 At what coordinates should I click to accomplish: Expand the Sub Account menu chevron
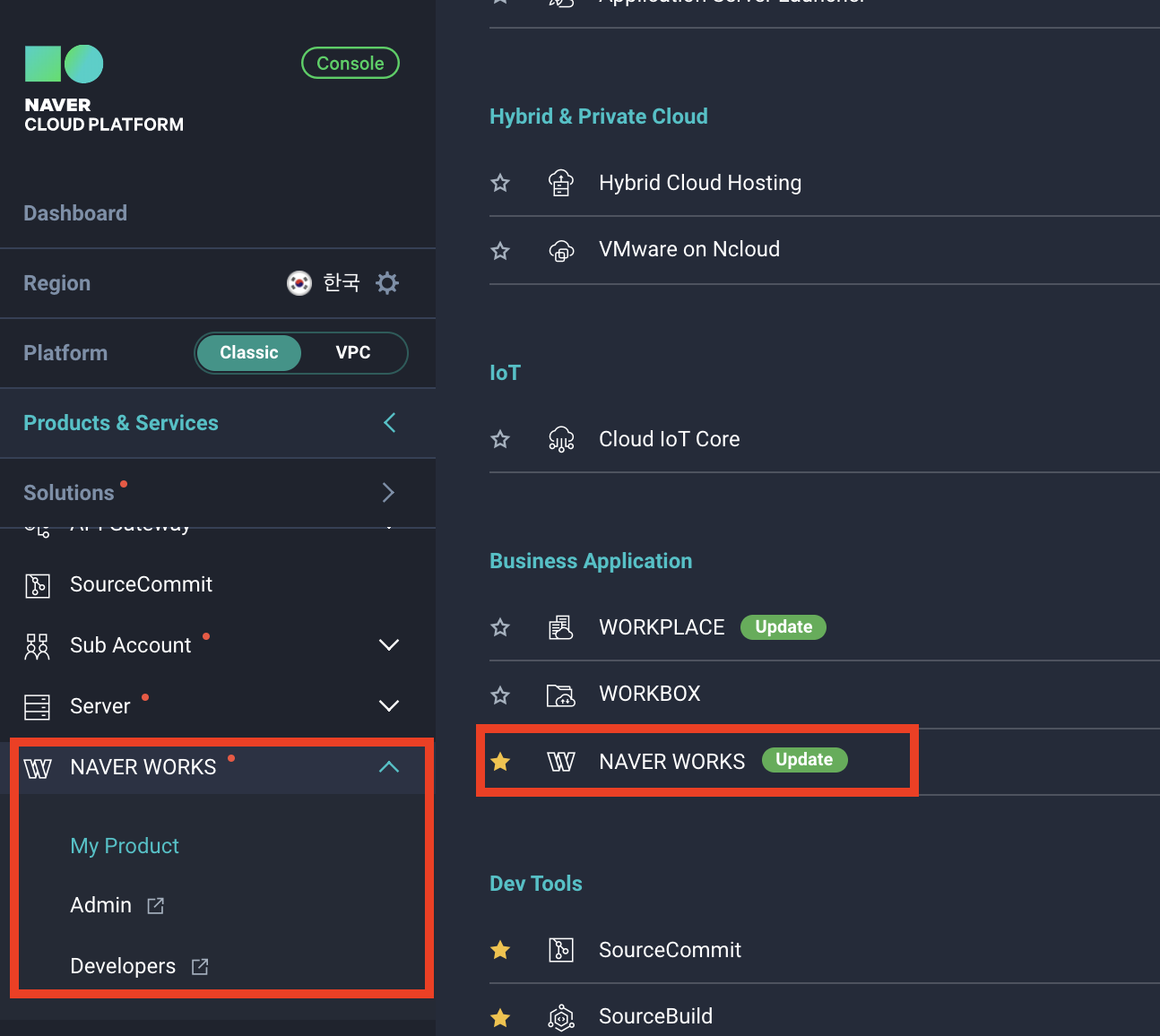coord(389,645)
